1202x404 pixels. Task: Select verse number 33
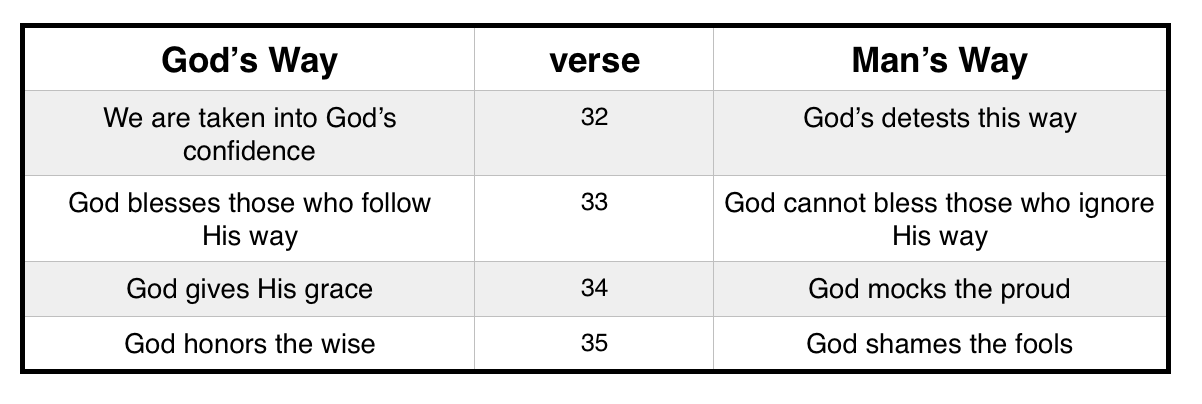pos(594,202)
